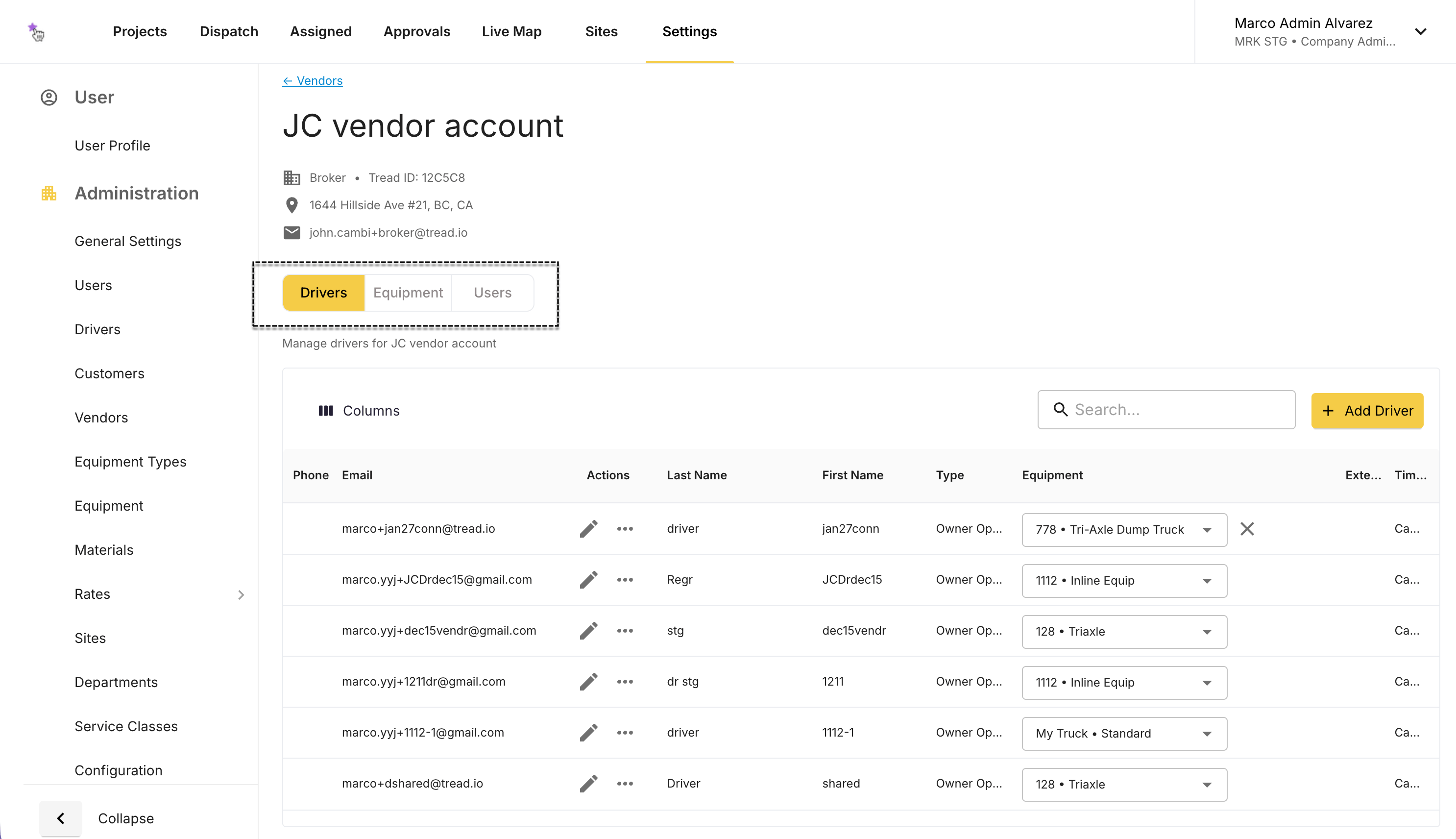Screen dimensions: 1456x839
Task: Open more actions for marco.yyj+dec15vendr@gmail.com
Action: [x=625, y=630]
